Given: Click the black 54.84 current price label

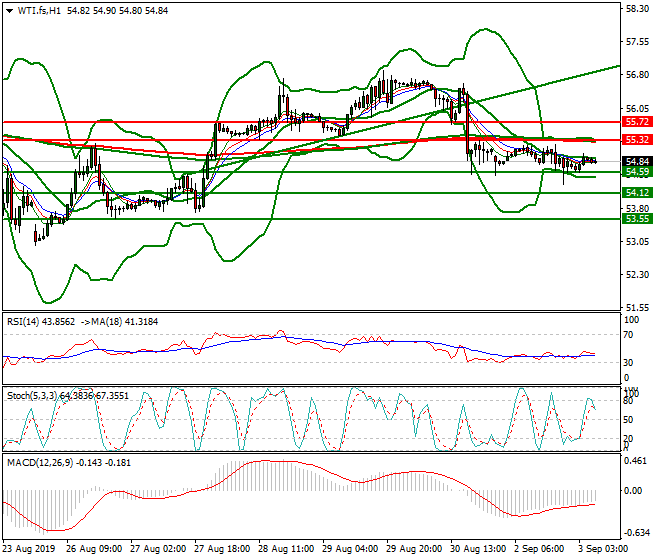Looking at the screenshot, I should (637, 162).
